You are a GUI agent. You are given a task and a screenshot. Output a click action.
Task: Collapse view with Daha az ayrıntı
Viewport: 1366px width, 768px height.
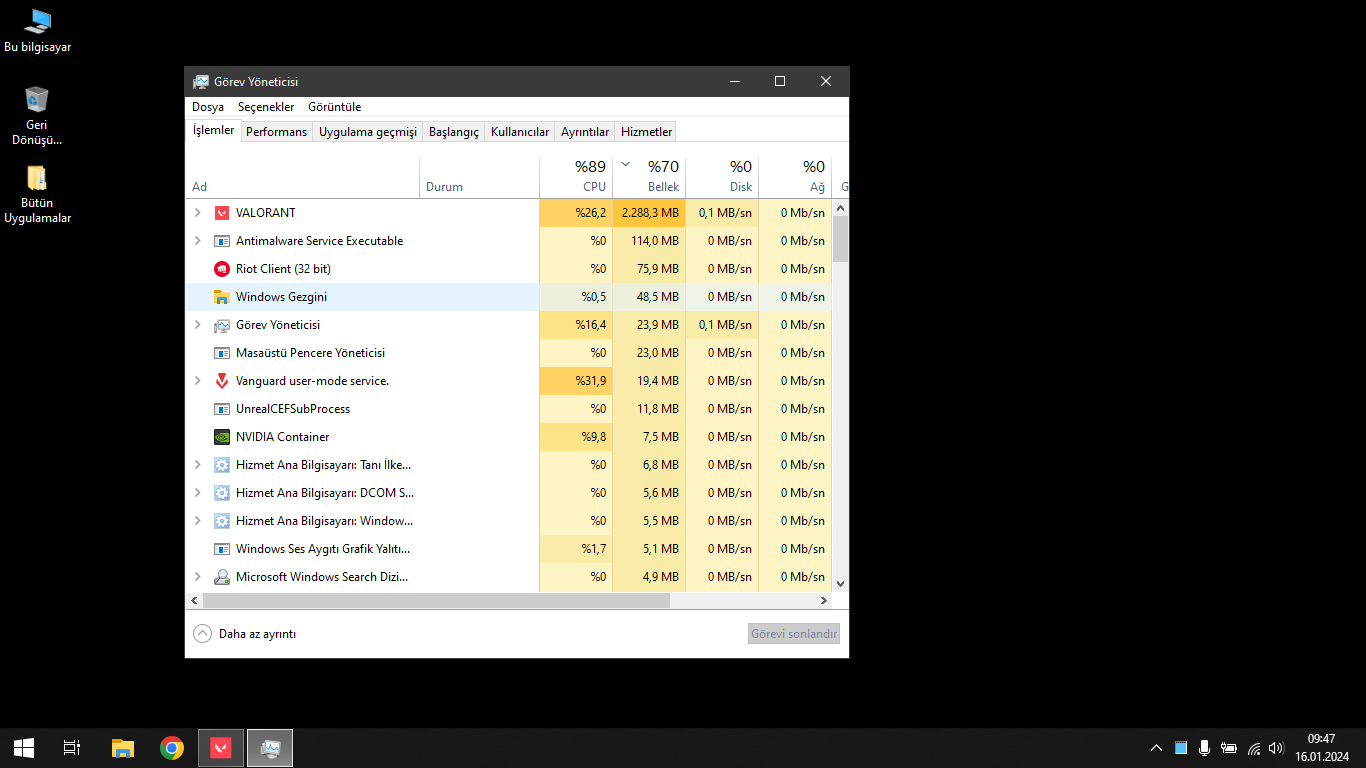(x=245, y=634)
